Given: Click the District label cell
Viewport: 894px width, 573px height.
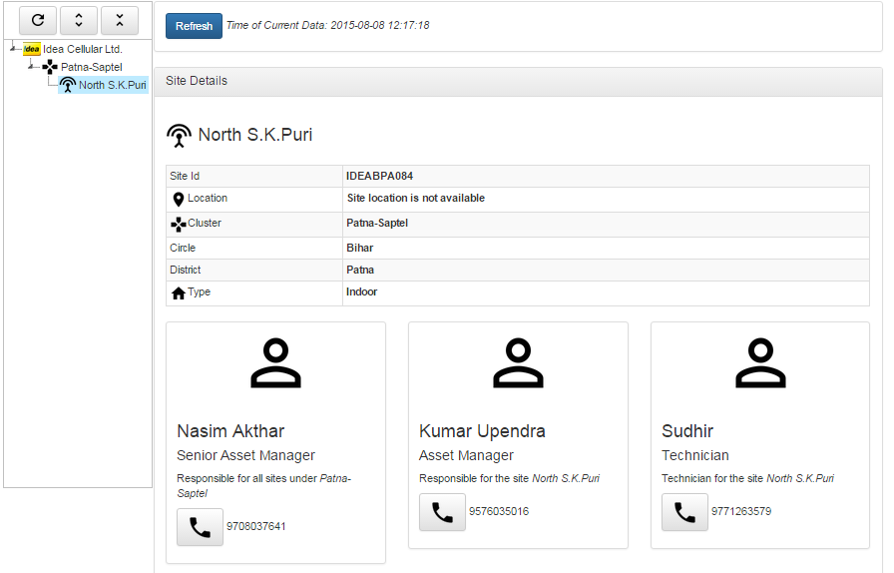Looking at the screenshot, I should tap(254, 270).
